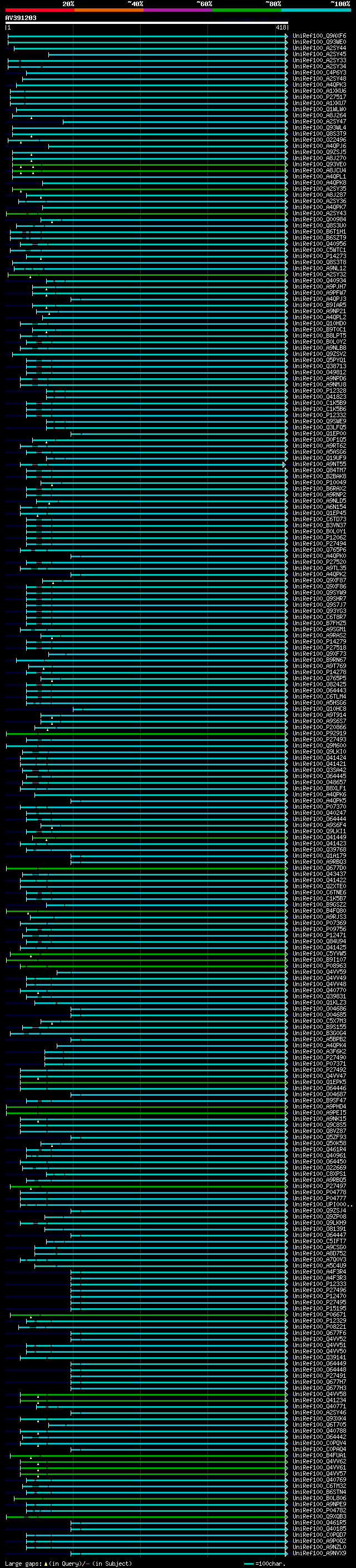356x1568 pixels.
Task: Select the UniRef100_A4F3R4 label
Action: click(319, 1272)
